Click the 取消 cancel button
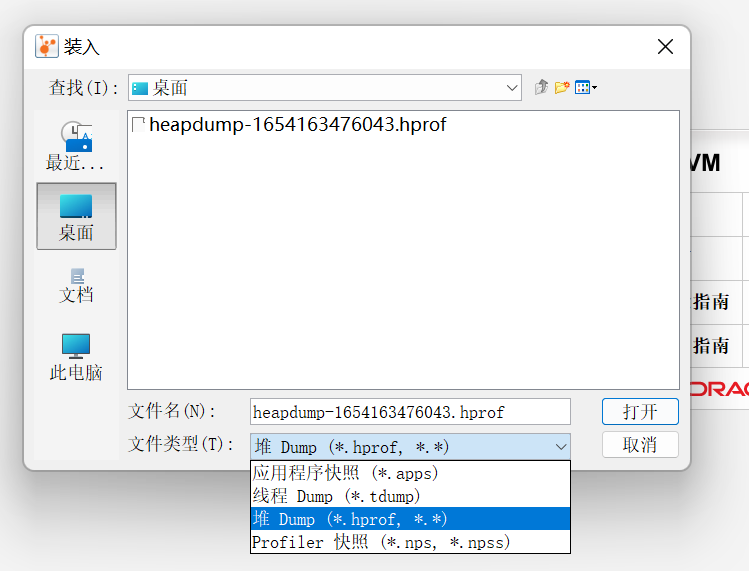Viewport: 749px width, 571px height. (x=640, y=445)
